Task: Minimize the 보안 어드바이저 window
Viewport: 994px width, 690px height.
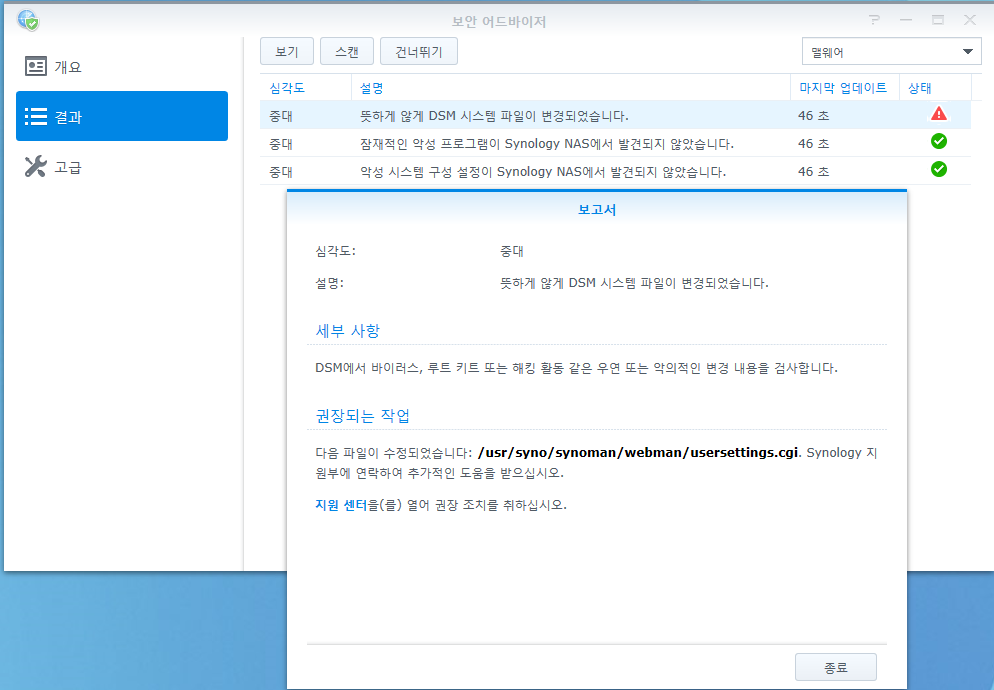Action: click(906, 20)
